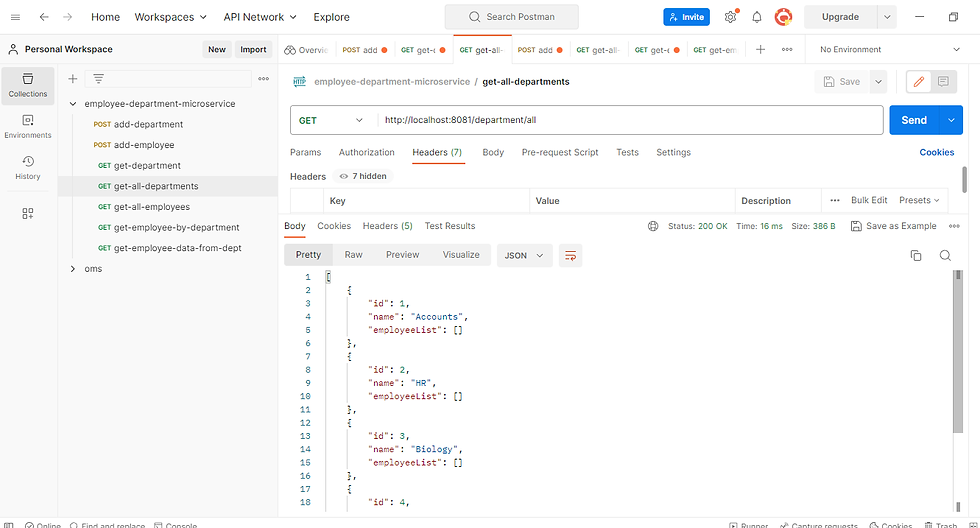The image size is (980, 528).
Task: Open the configure workspace sidebar icon
Action: pyautogui.click(x=28, y=214)
